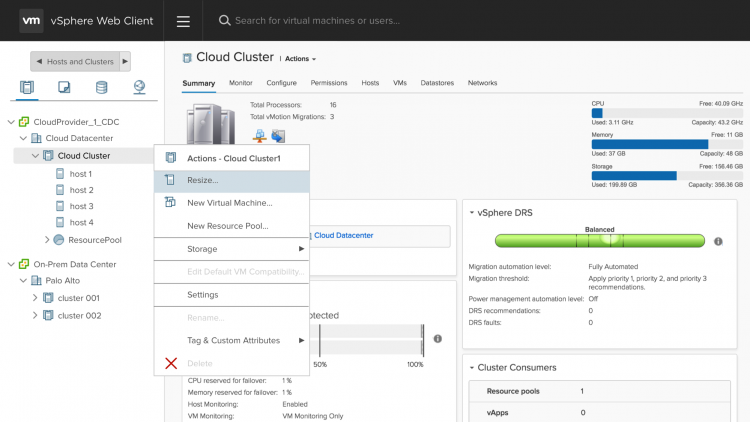Click the info icon beside the DRS balance bar
The image size is (750, 422).
pos(718,241)
